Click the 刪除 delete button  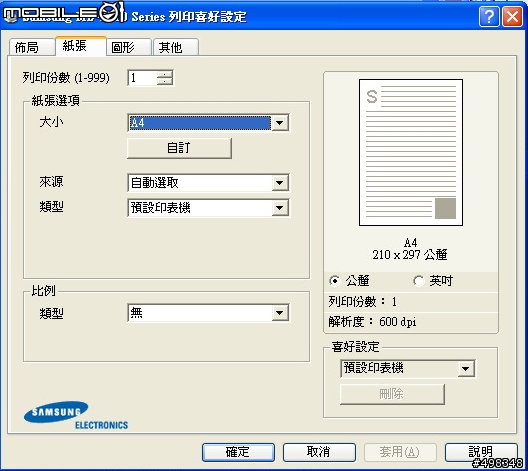[392, 394]
